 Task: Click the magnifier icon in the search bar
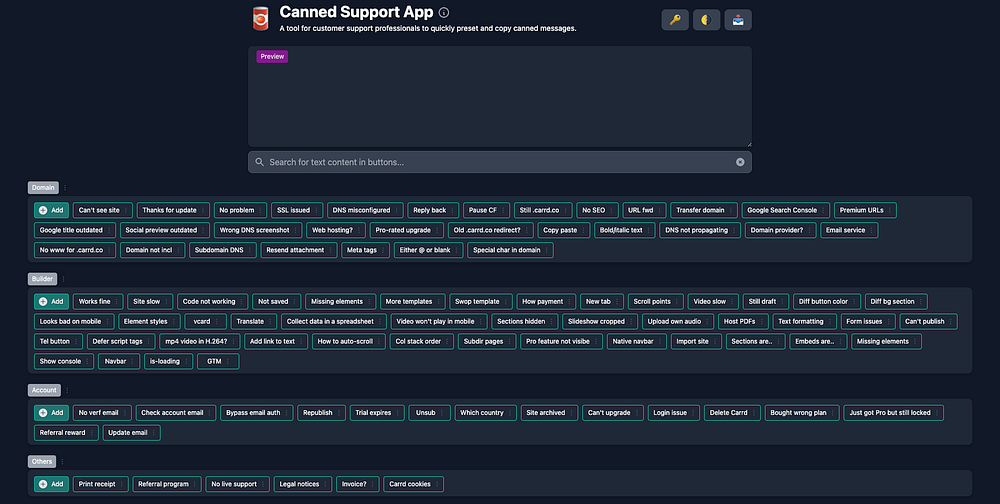coord(260,162)
